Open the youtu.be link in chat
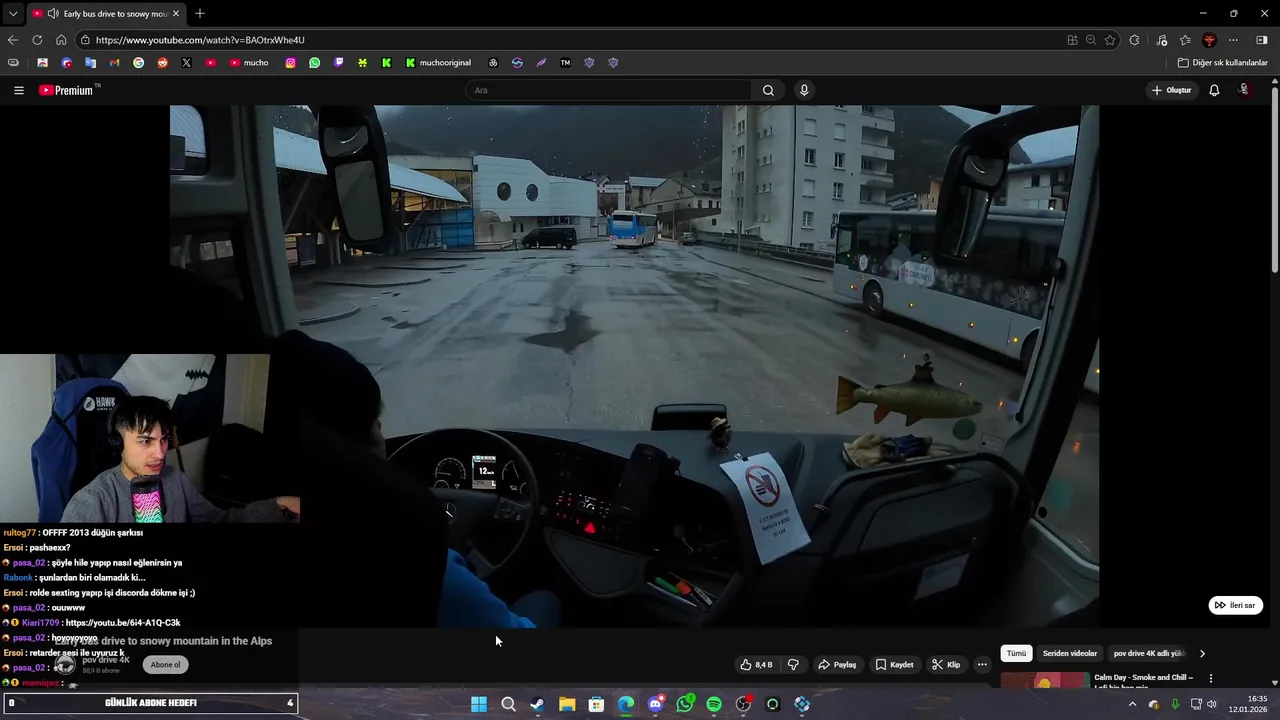This screenshot has width=1280, height=720. coord(123,622)
